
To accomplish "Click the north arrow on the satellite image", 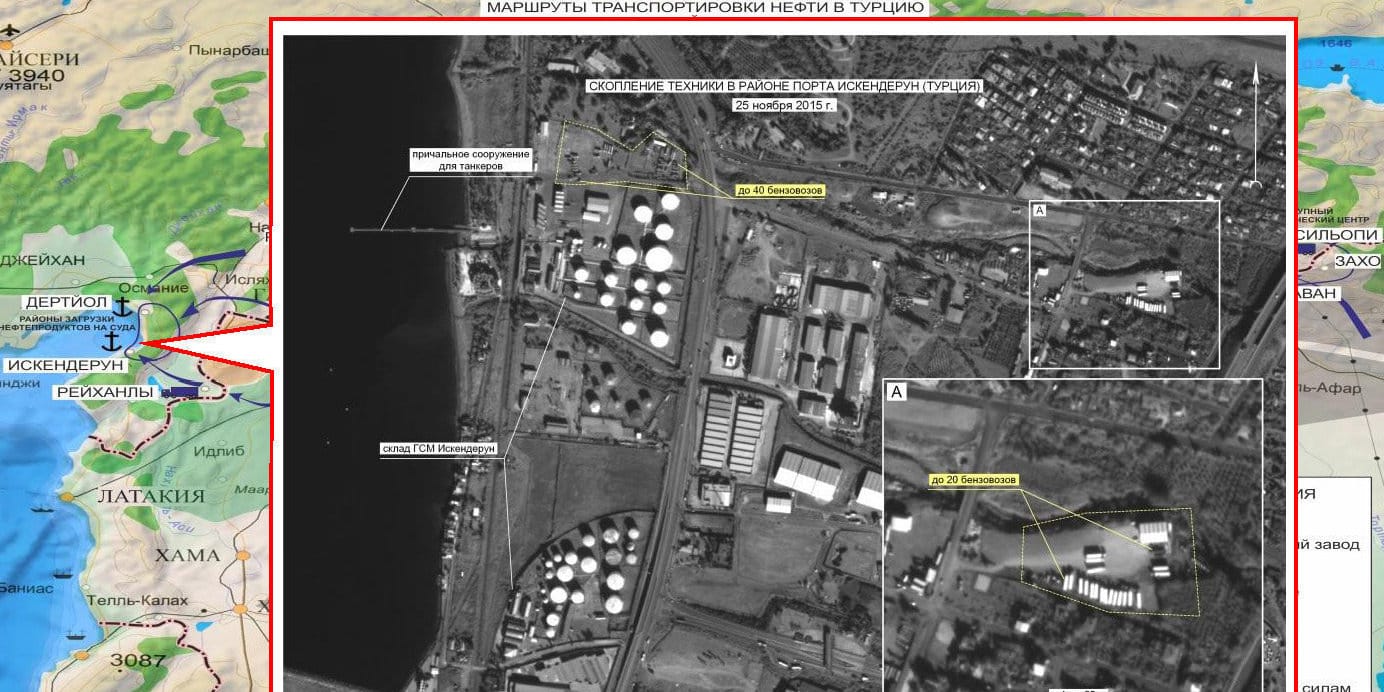I will pos(1255,125).
